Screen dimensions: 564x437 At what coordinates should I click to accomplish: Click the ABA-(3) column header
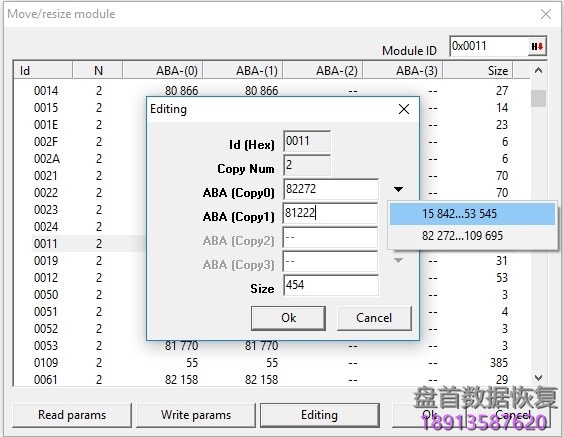coord(403,70)
